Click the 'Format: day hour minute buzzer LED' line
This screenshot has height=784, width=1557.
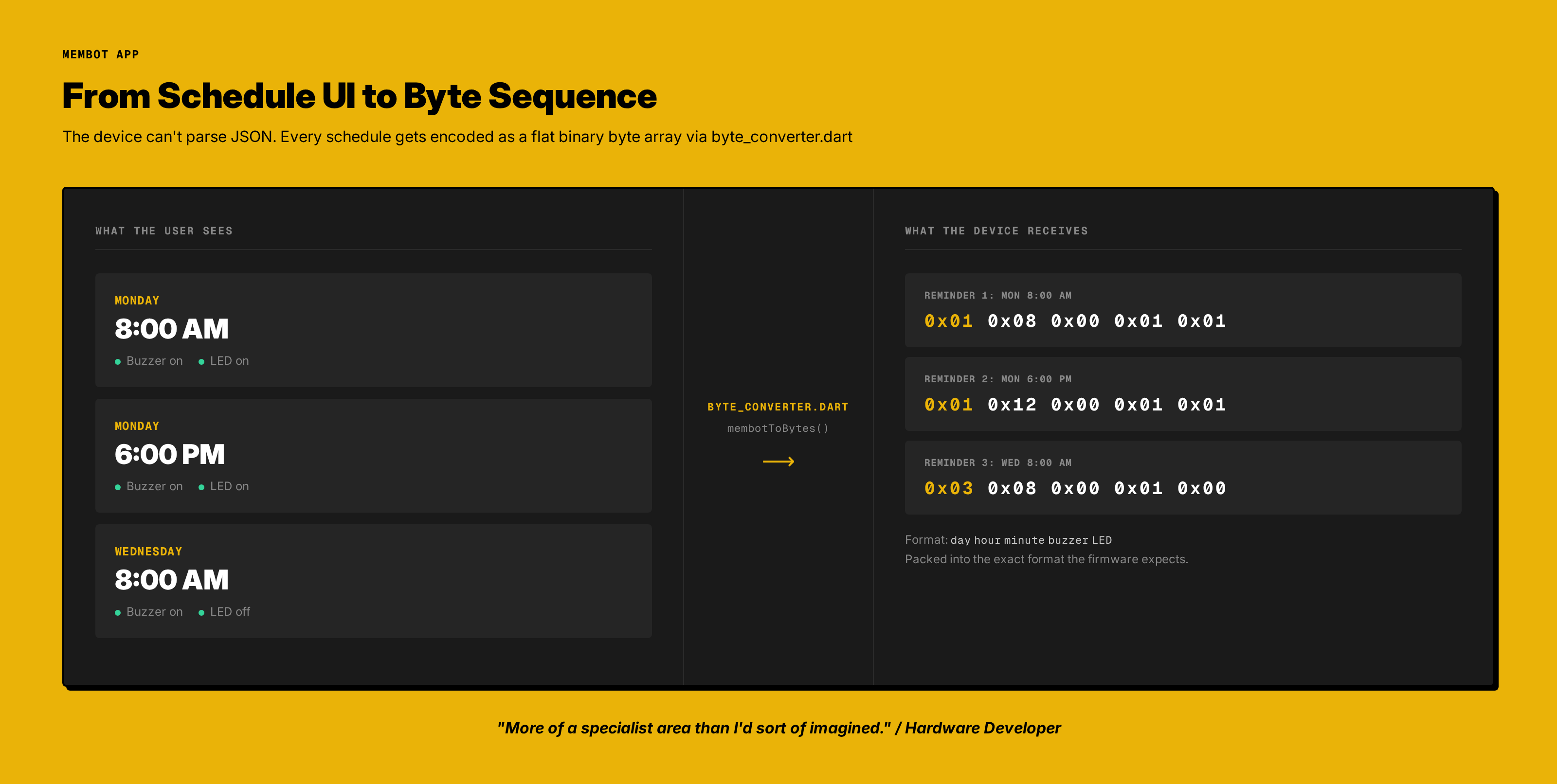(1008, 540)
